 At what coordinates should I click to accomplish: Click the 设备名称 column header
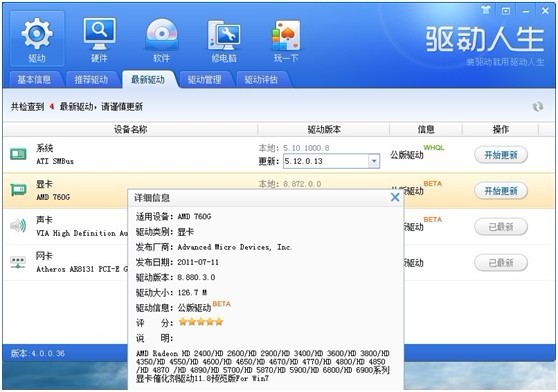click(x=130, y=129)
